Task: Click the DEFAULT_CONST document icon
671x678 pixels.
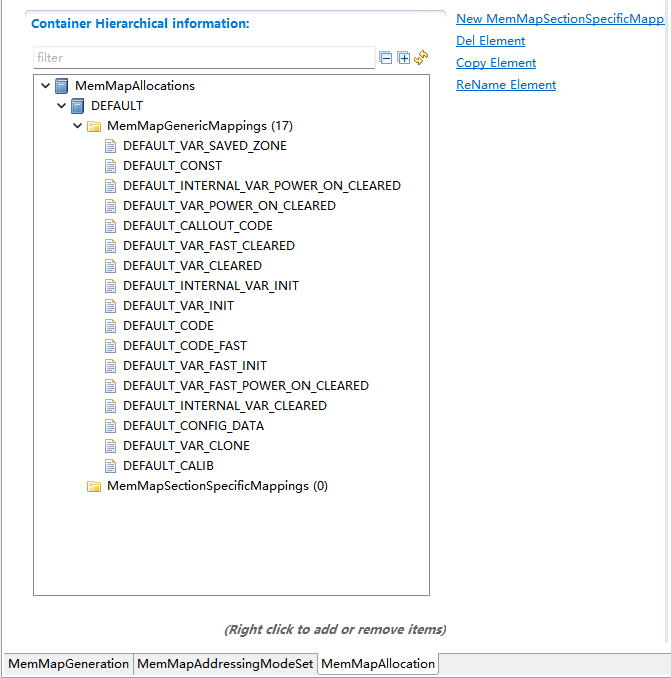Action: pos(110,166)
